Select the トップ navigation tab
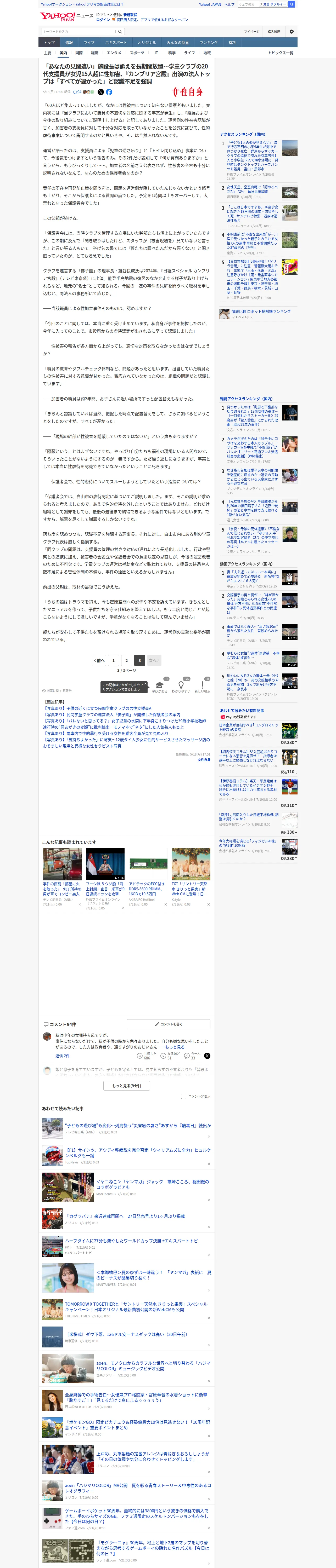Image resolution: width=336 pixels, height=1568 pixels. 49,43
